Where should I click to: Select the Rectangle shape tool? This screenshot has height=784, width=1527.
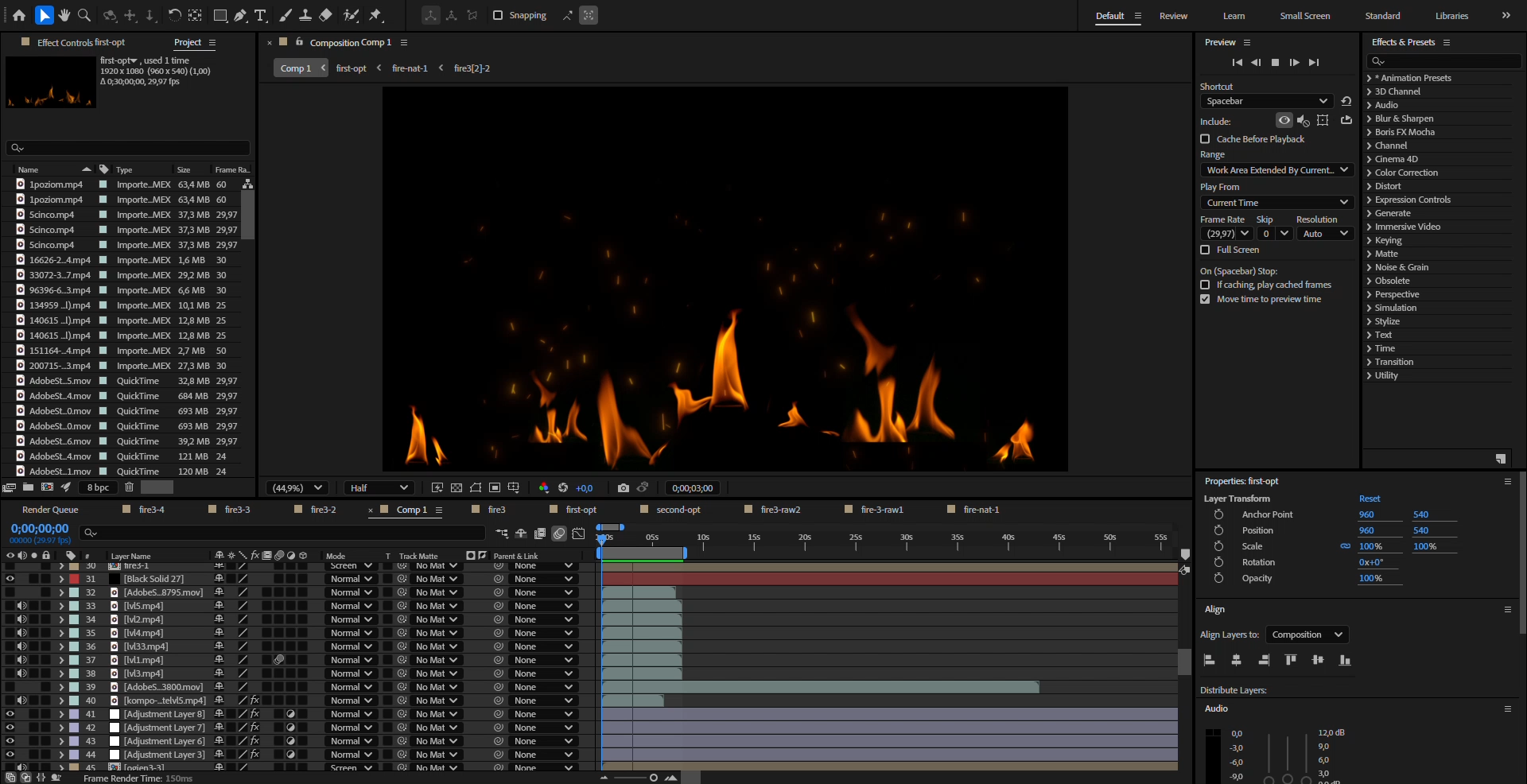click(220, 15)
